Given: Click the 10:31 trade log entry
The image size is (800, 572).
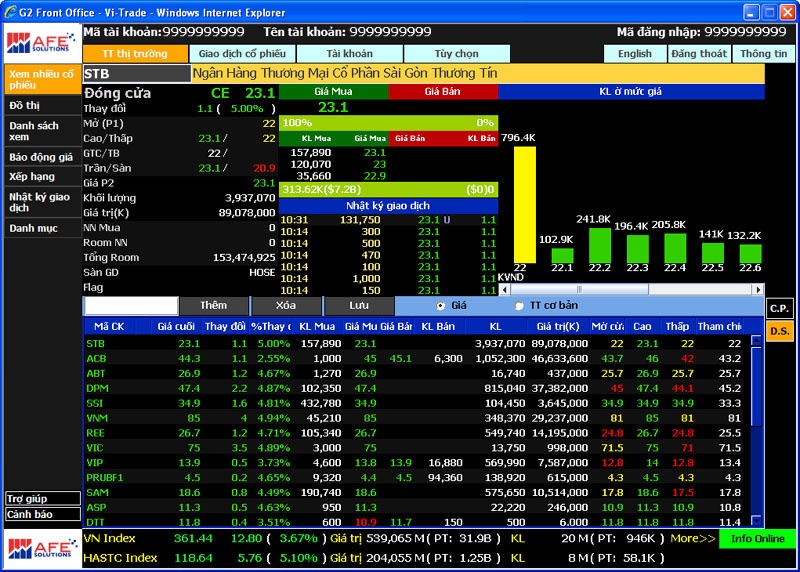Looking at the screenshot, I should click(388, 220).
